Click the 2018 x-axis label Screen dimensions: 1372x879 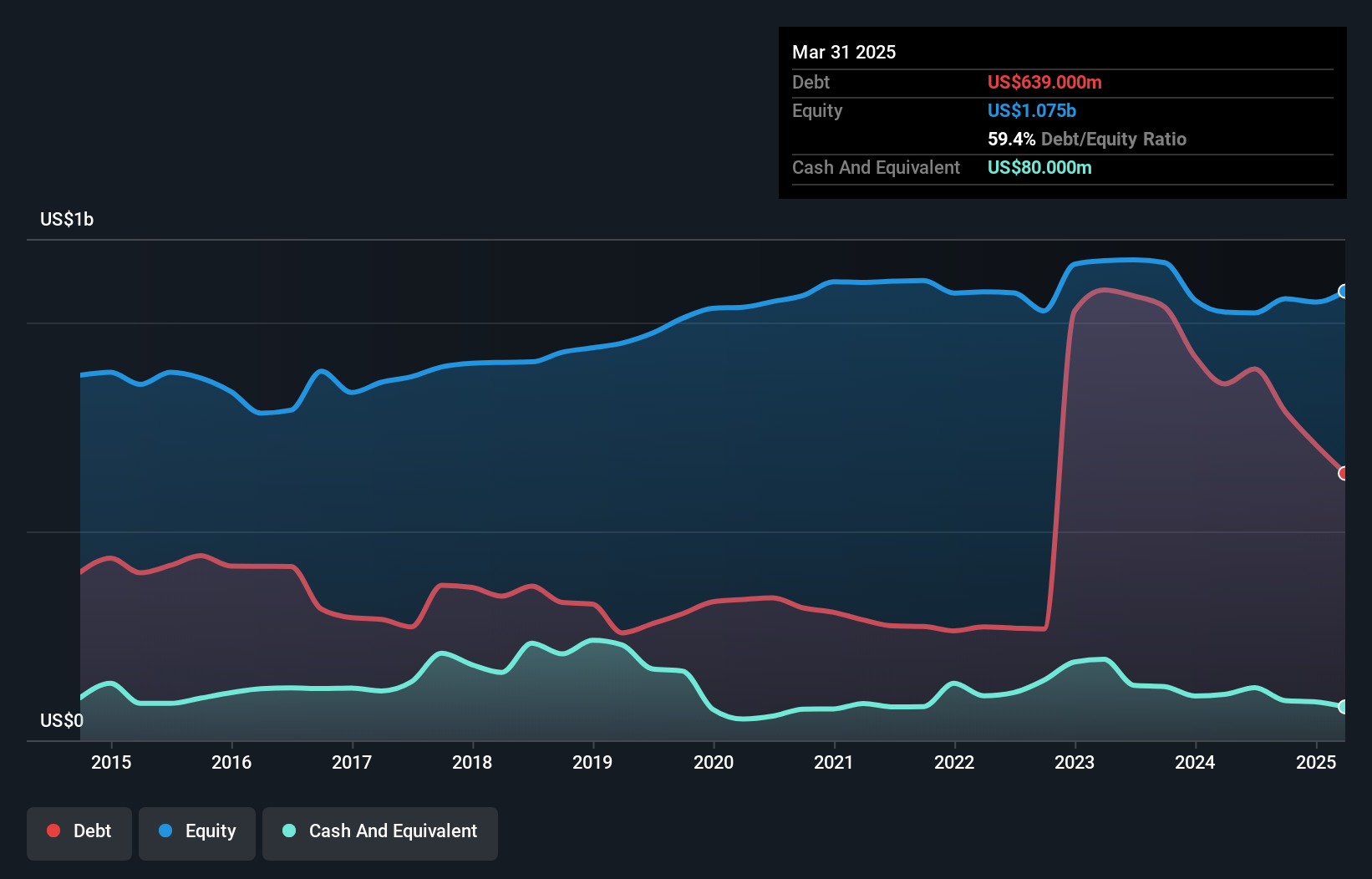[x=472, y=762]
